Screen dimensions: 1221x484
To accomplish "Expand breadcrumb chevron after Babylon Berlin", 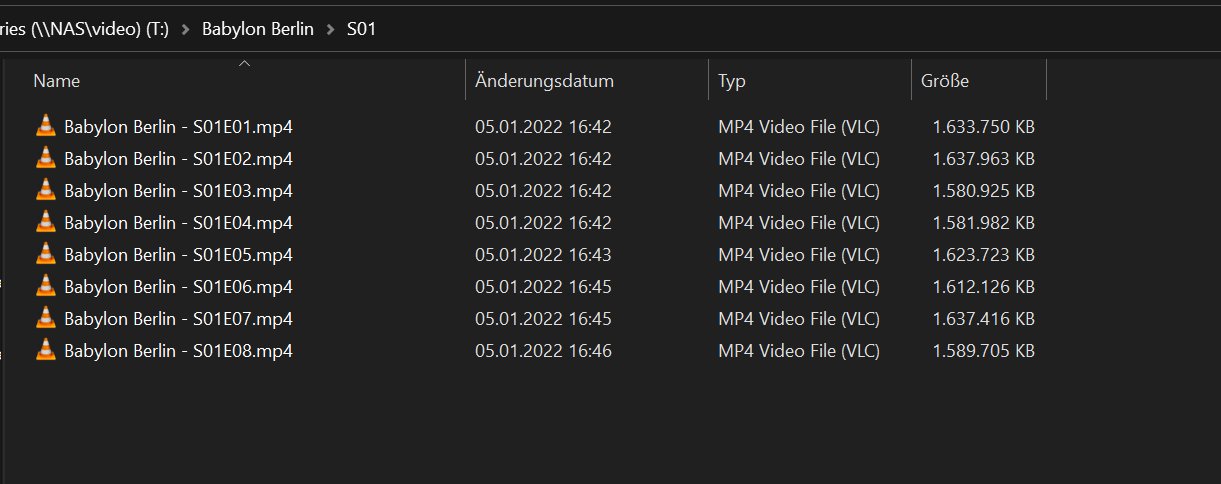I will coord(333,29).
